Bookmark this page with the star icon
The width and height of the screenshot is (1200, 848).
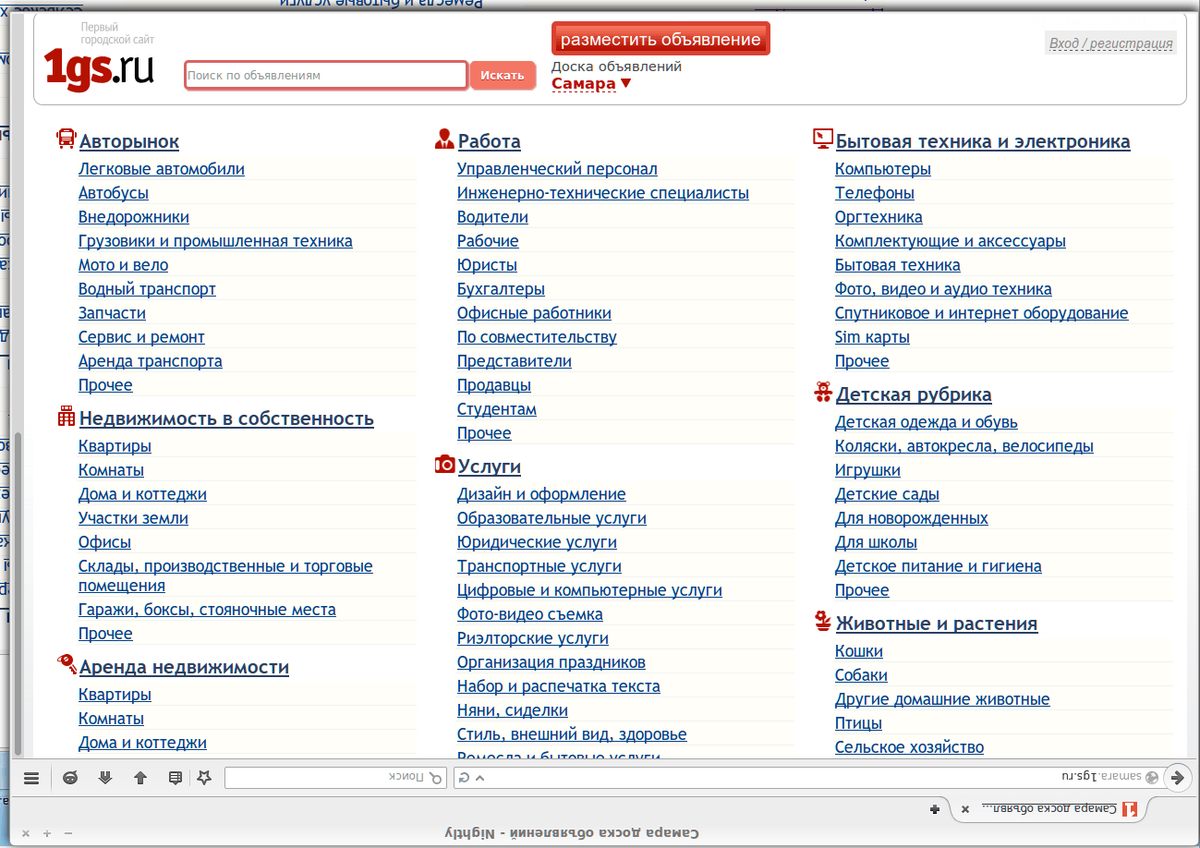[x=204, y=777]
